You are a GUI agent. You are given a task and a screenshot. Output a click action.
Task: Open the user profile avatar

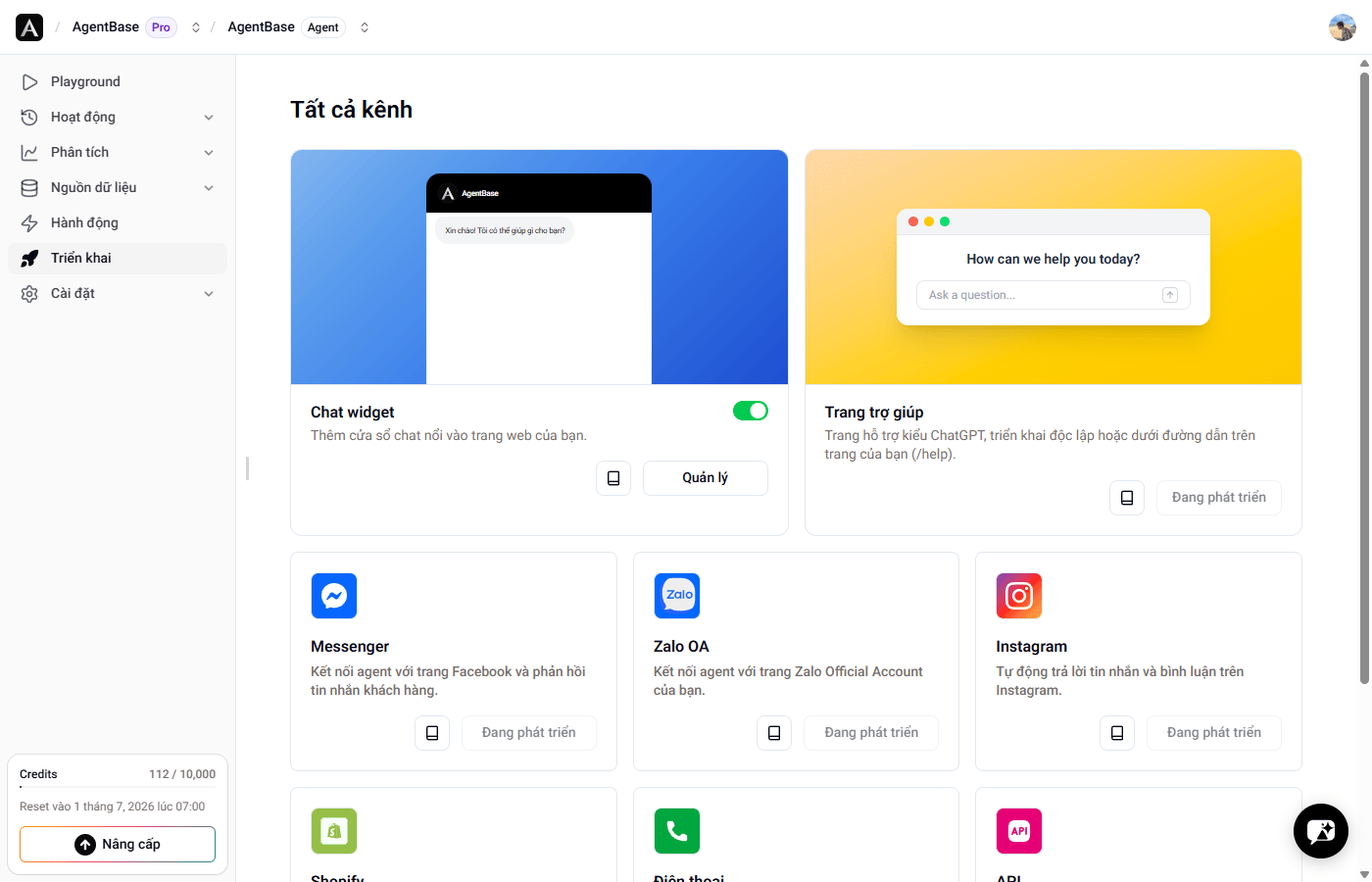click(x=1343, y=27)
